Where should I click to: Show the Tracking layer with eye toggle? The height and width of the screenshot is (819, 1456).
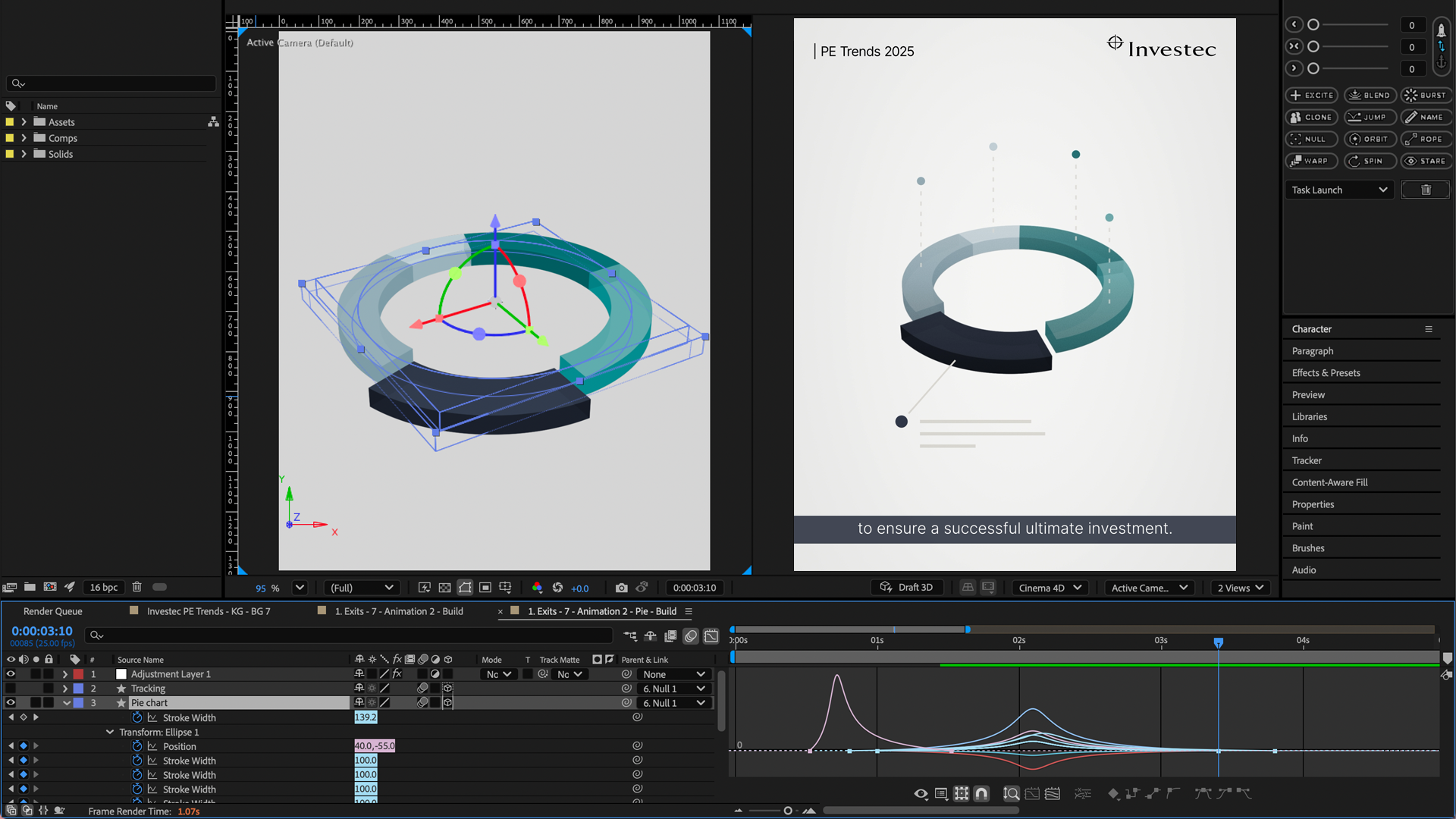[11, 689]
